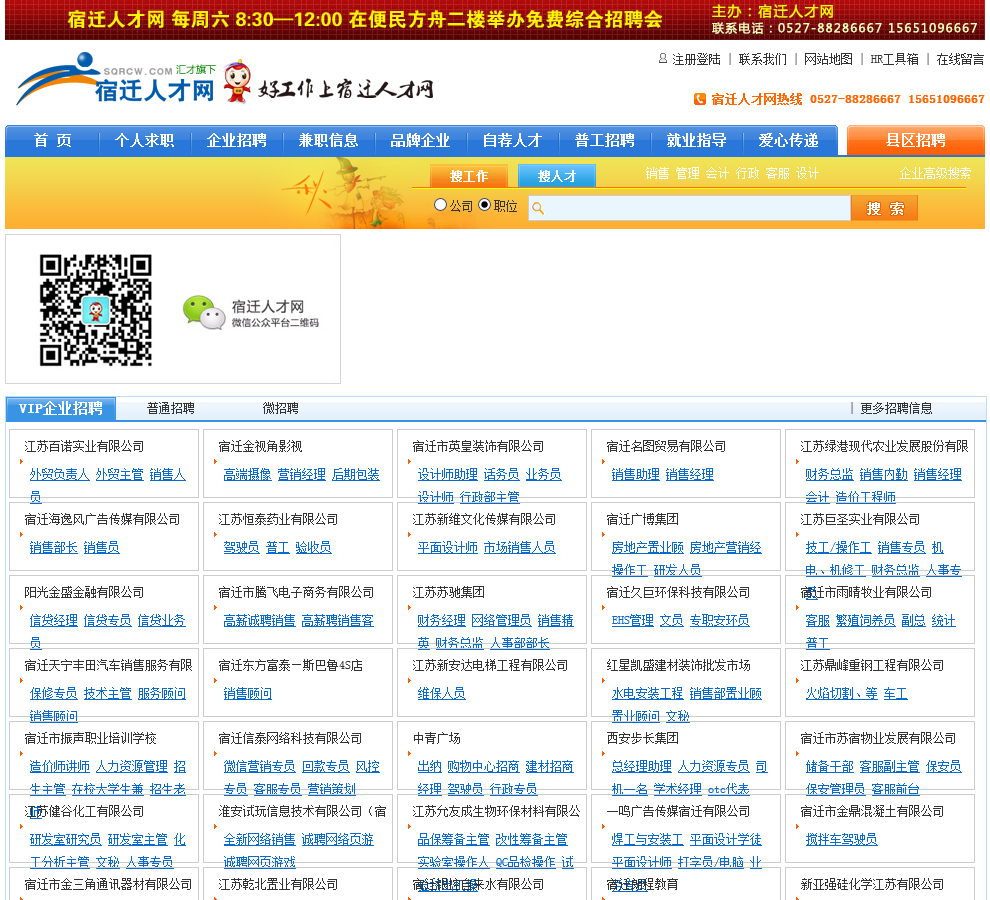Focus the keyword search input field
Screen dimensions: 990x900
[x=689, y=208]
